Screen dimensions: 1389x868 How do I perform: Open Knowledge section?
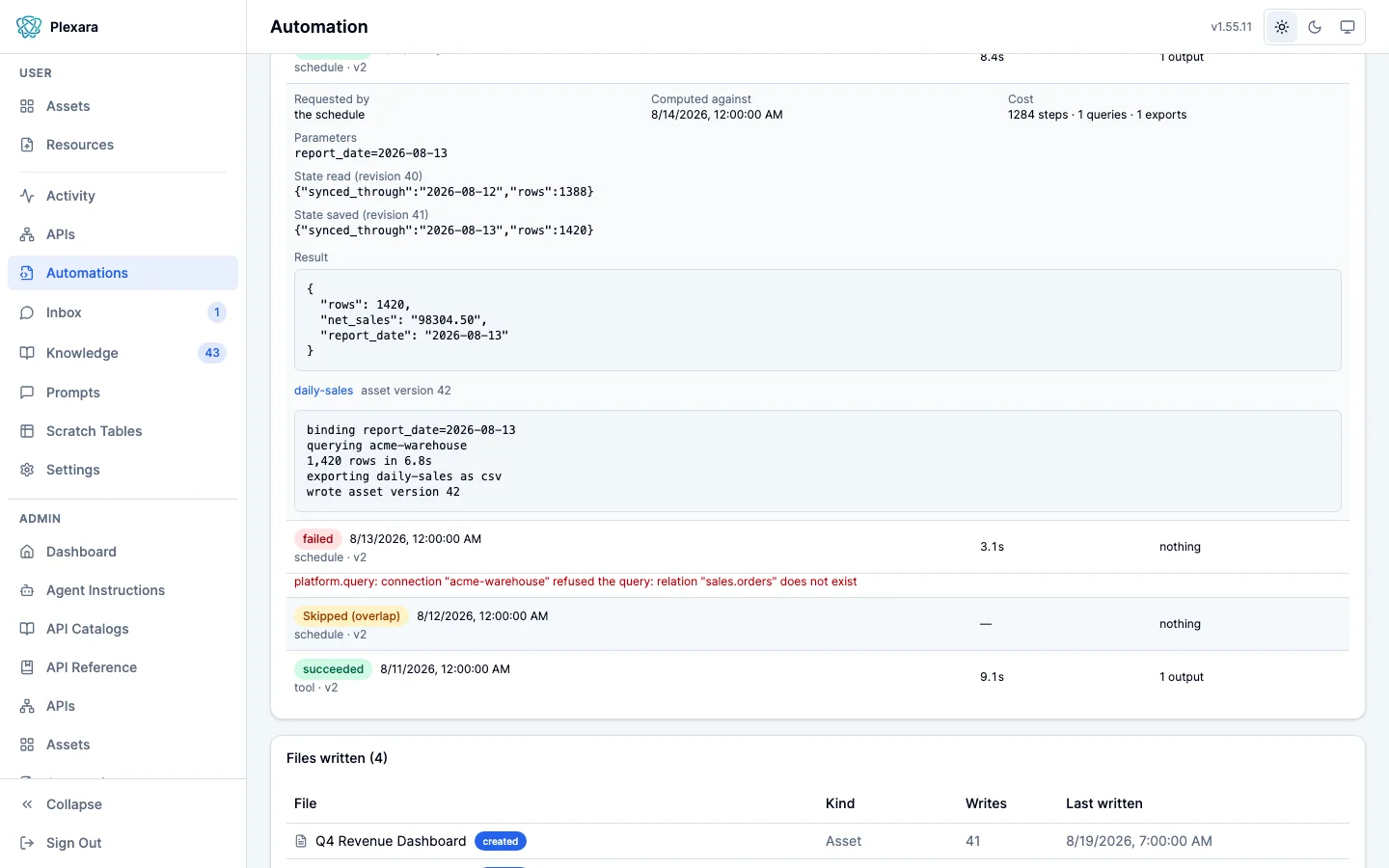[123, 353]
